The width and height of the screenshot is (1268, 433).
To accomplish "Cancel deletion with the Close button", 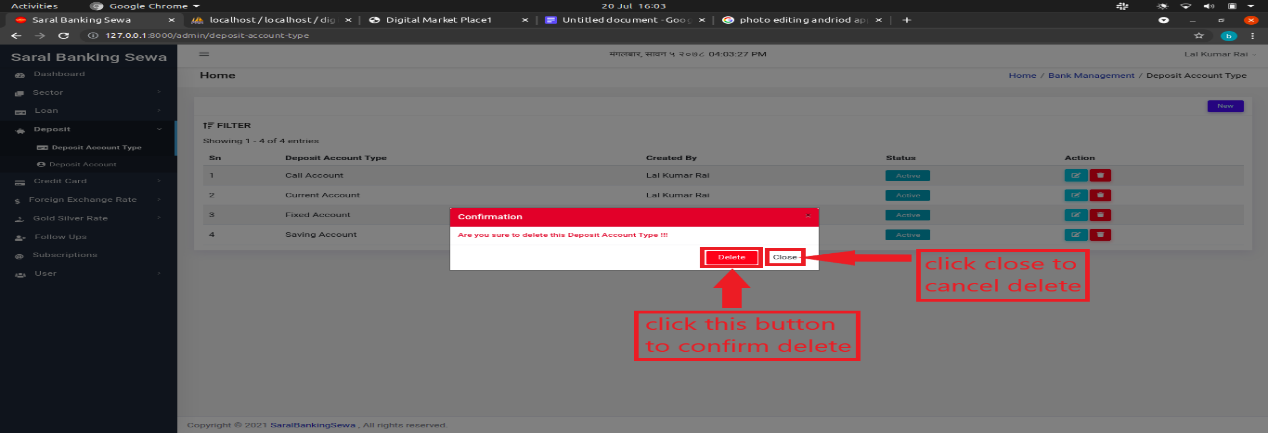I will pyautogui.click(x=785, y=257).
